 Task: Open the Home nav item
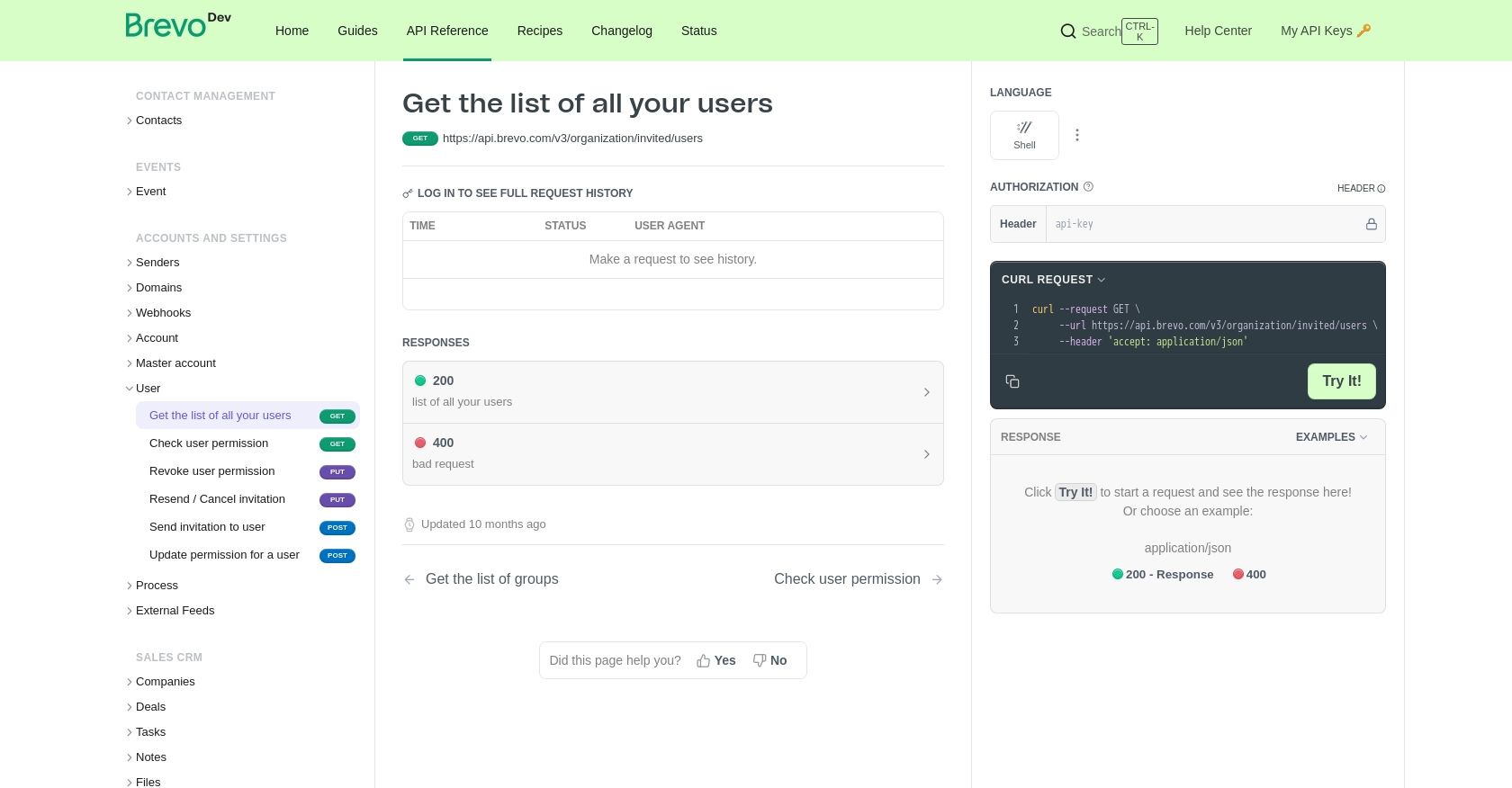[292, 31]
